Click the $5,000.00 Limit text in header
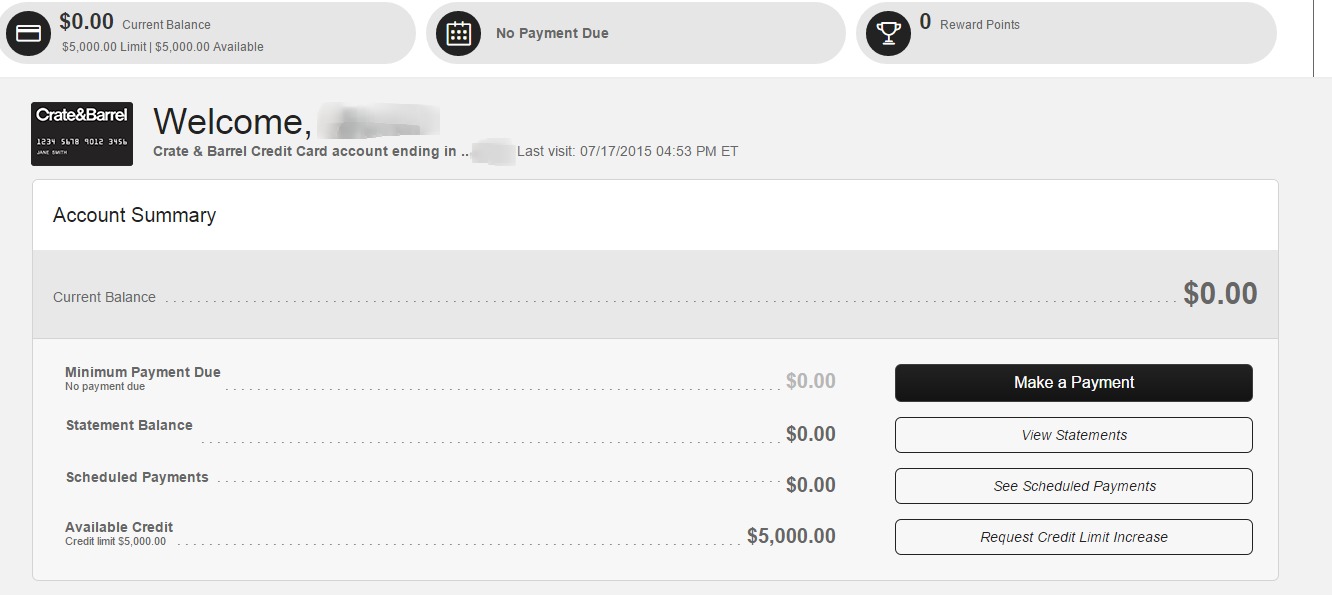1332x595 pixels. (104, 47)
